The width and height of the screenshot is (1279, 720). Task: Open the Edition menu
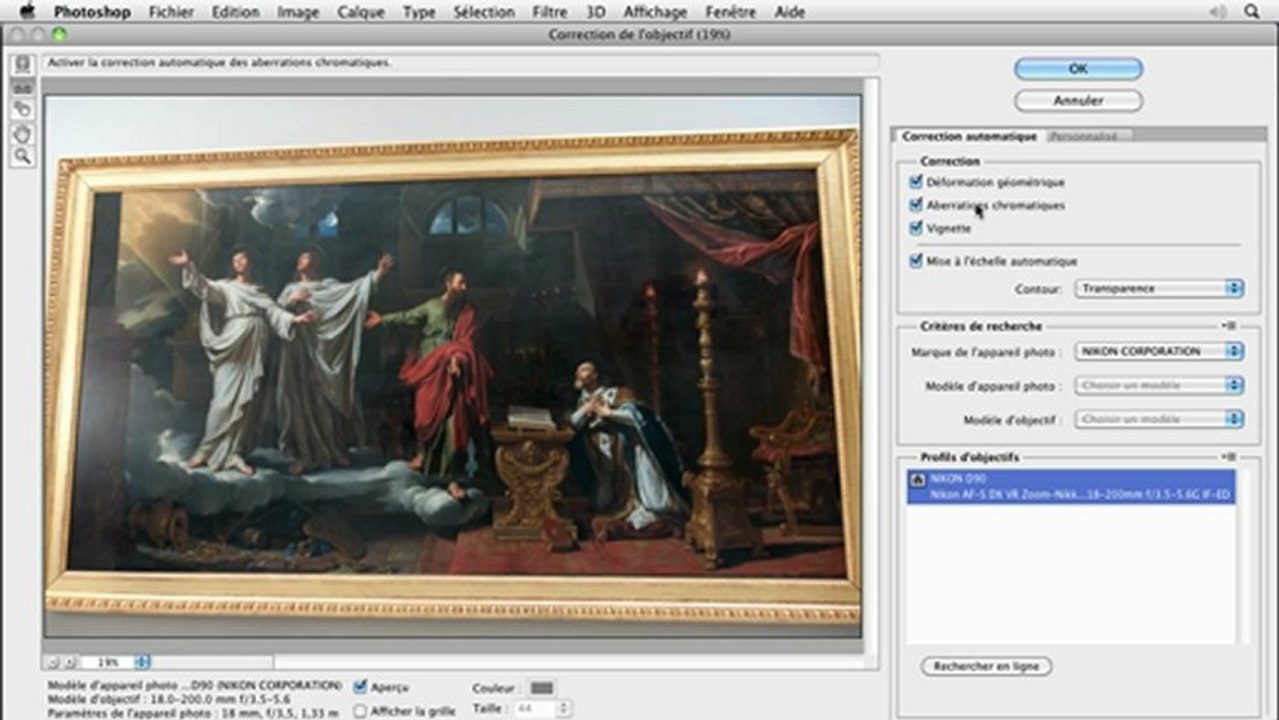(236, 12)
